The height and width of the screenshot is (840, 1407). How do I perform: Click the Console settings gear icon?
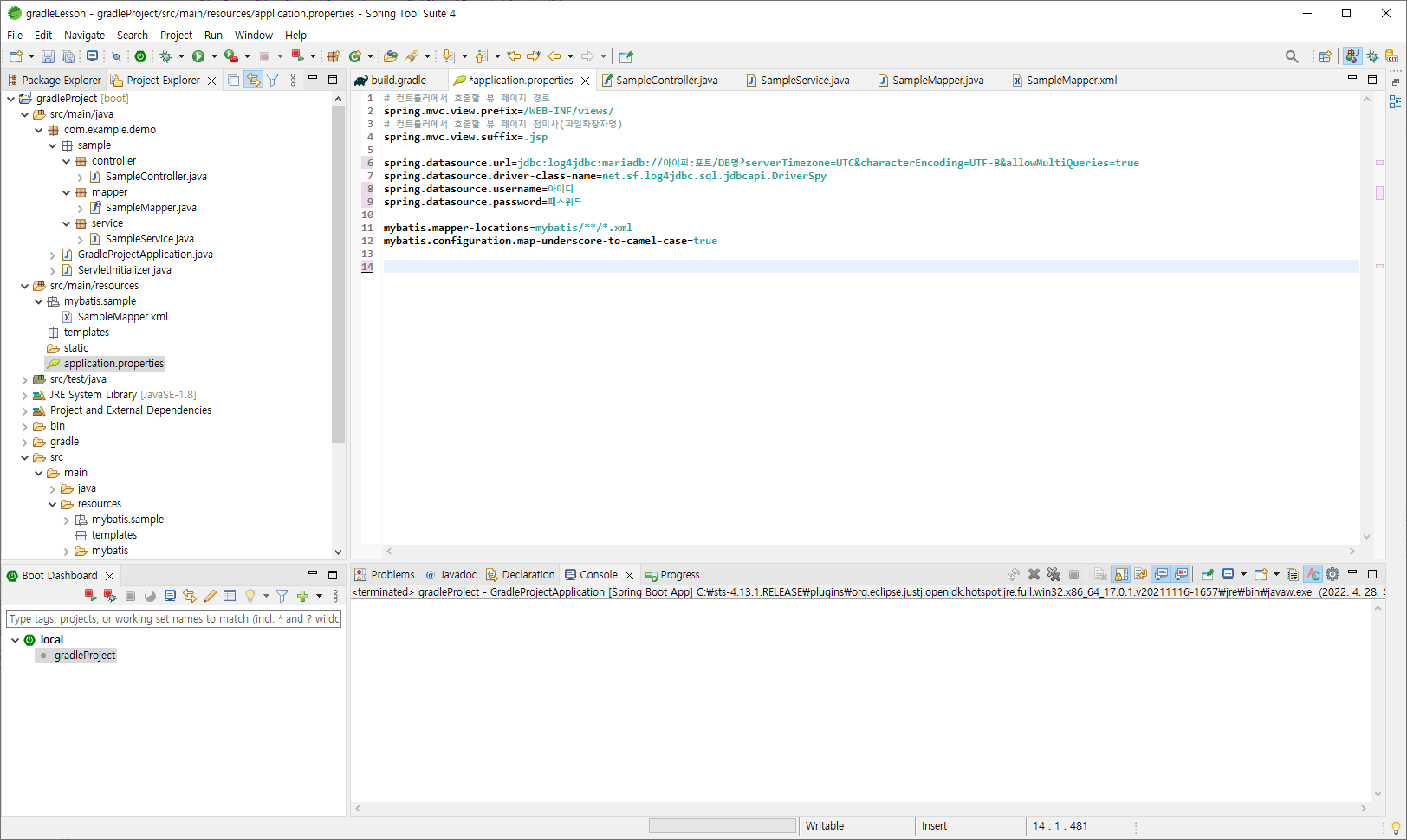click(1332, 574)
